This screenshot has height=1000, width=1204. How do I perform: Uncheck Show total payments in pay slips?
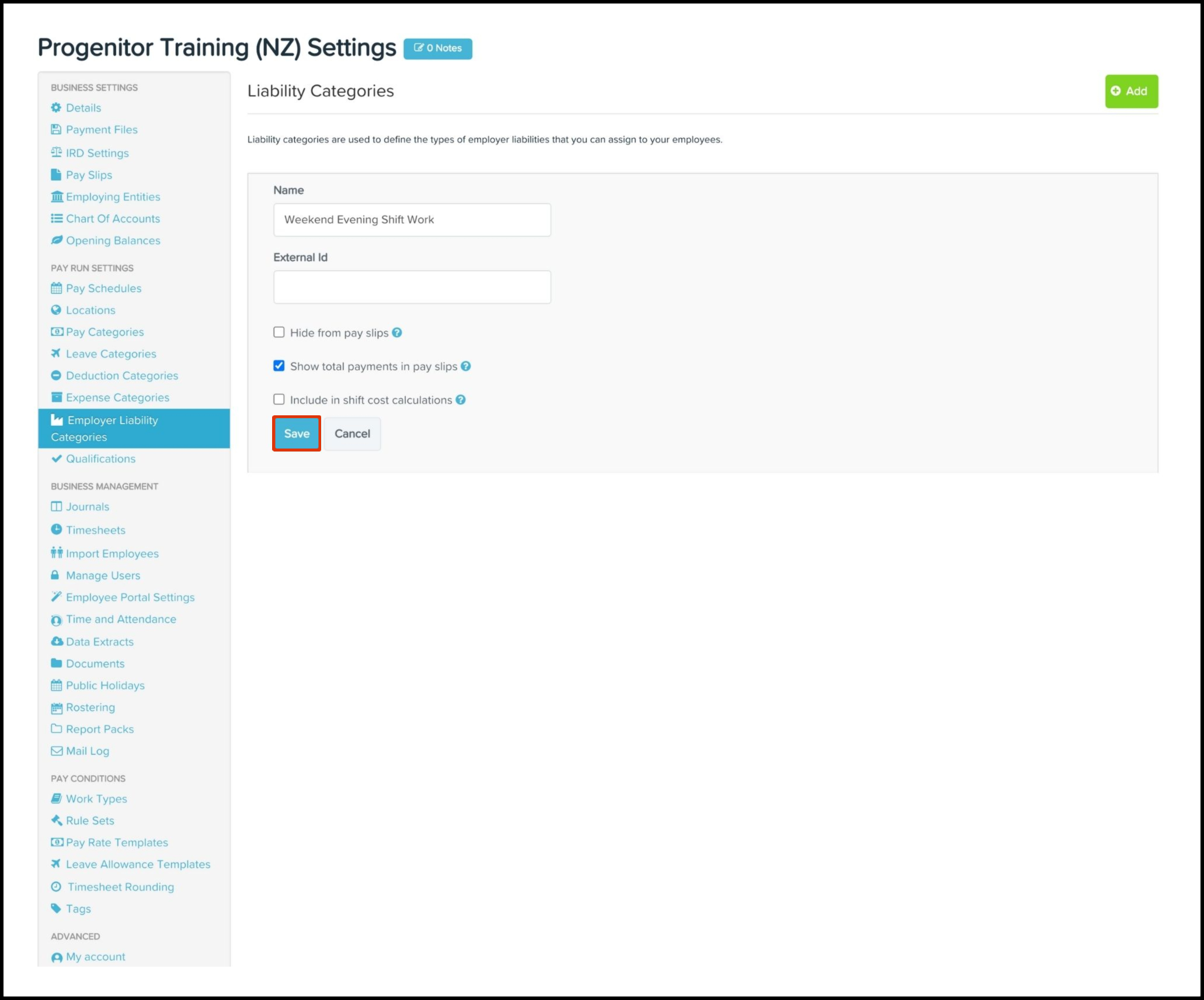click(x=279, y=366)
